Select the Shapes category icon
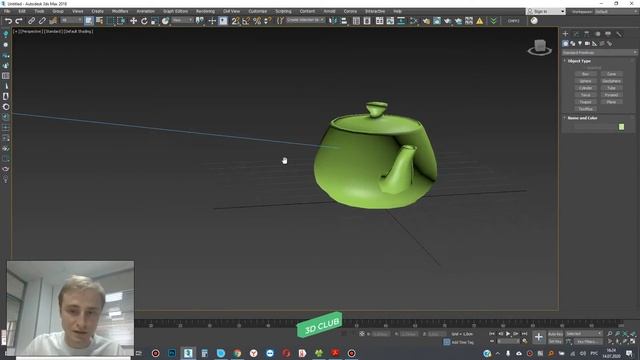 click(x=573, y=43)
